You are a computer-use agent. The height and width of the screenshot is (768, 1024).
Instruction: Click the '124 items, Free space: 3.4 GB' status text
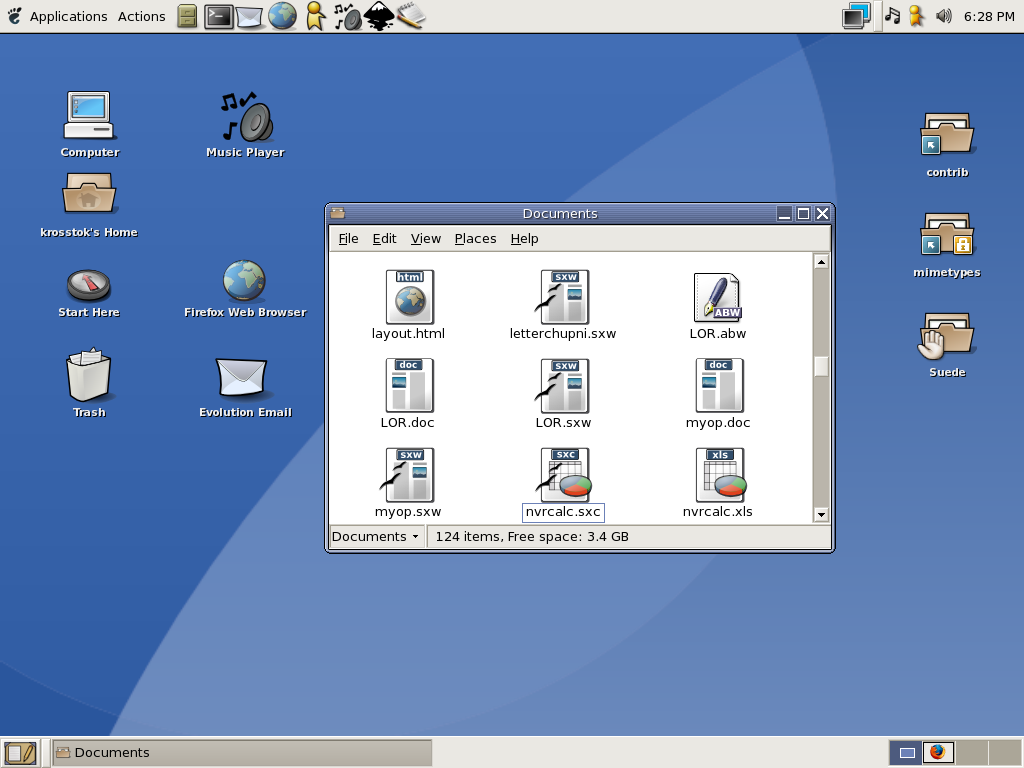pyautogui.click(x=532, y=537)
